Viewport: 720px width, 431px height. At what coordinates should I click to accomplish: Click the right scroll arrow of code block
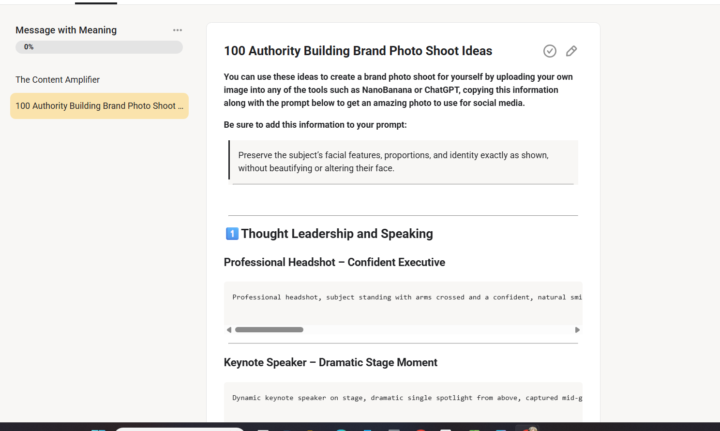pos(577,329)
